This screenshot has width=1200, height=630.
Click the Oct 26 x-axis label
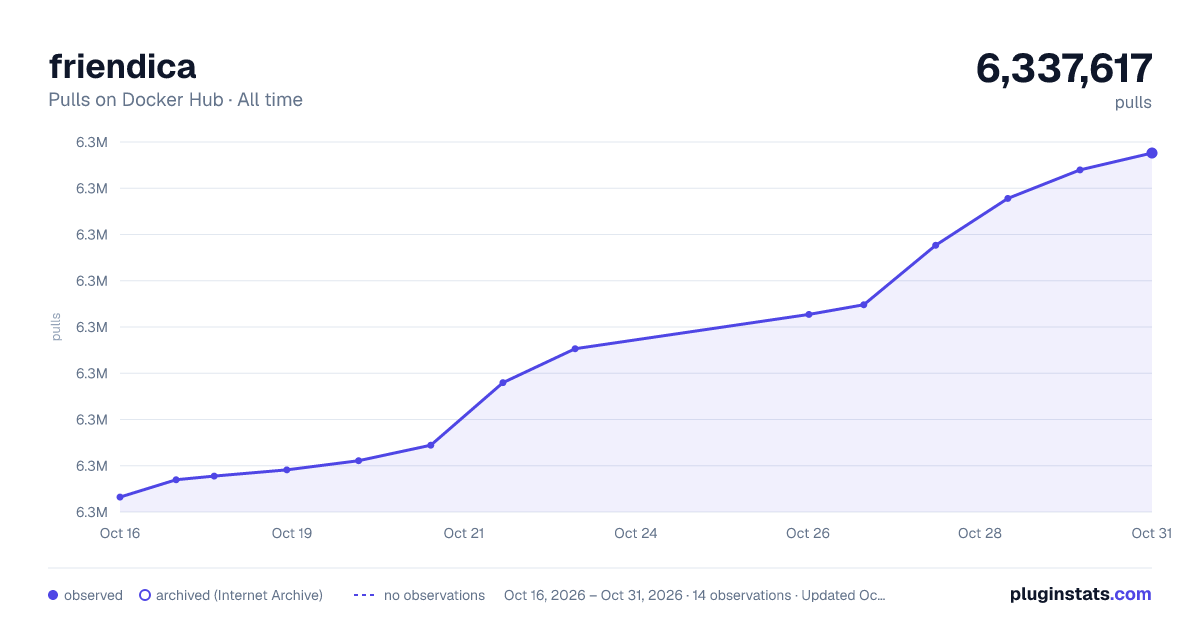[x=808, y=533]
